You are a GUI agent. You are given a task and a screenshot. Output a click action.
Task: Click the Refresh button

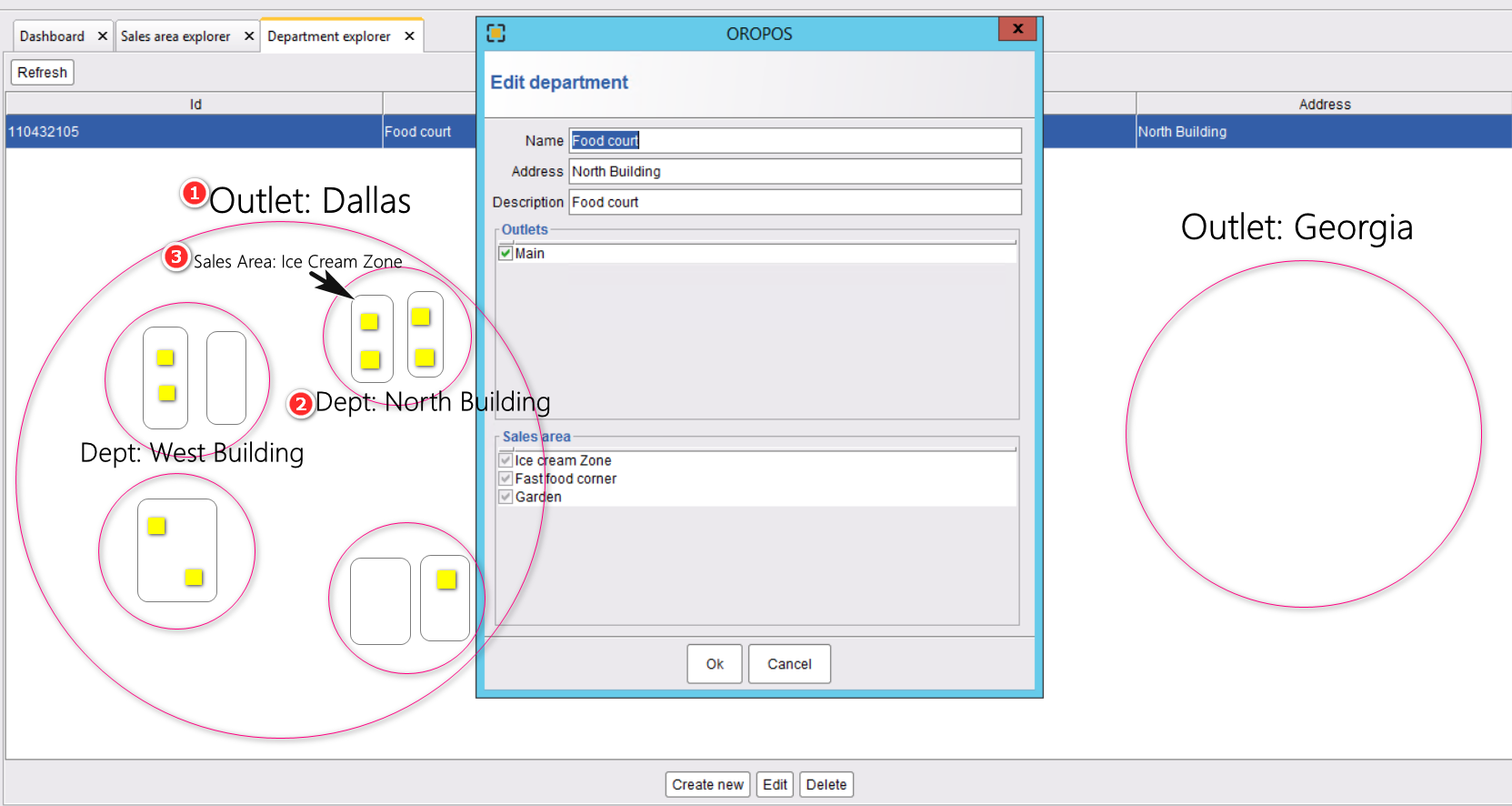(x=42, y=73)
